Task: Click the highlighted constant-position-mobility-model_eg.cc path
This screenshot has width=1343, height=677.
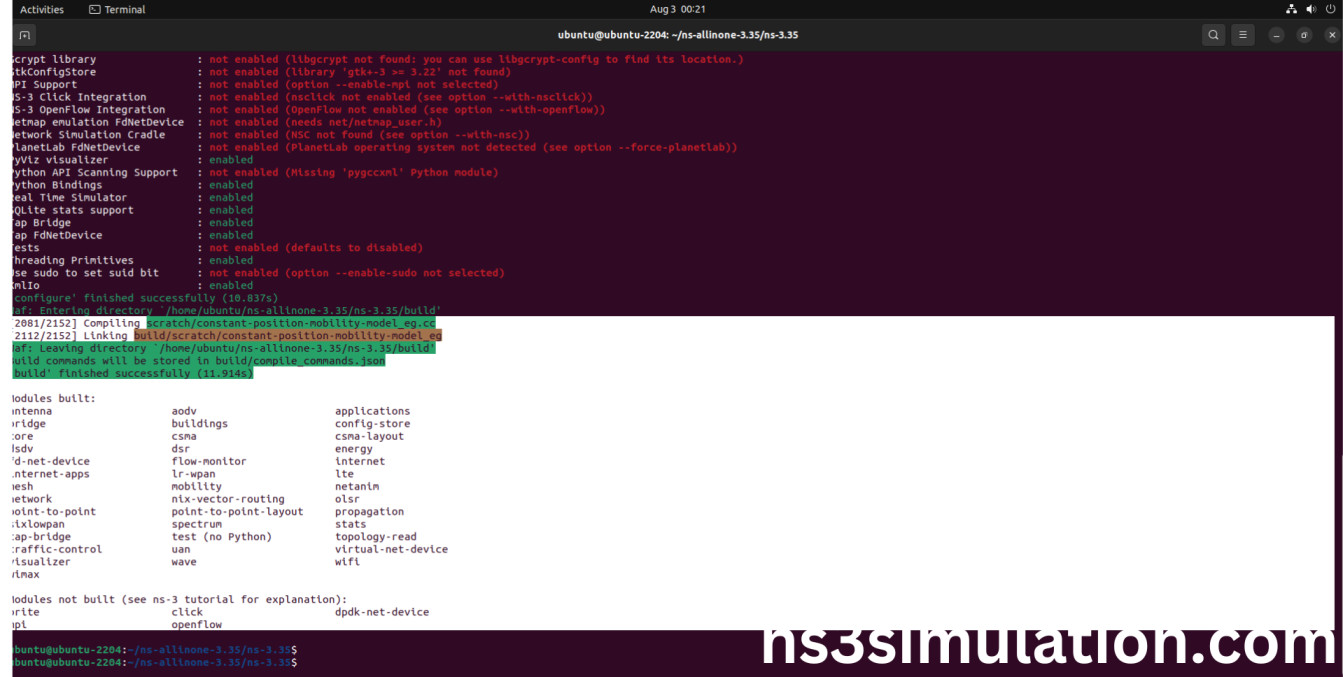Action: click(291, 323)
